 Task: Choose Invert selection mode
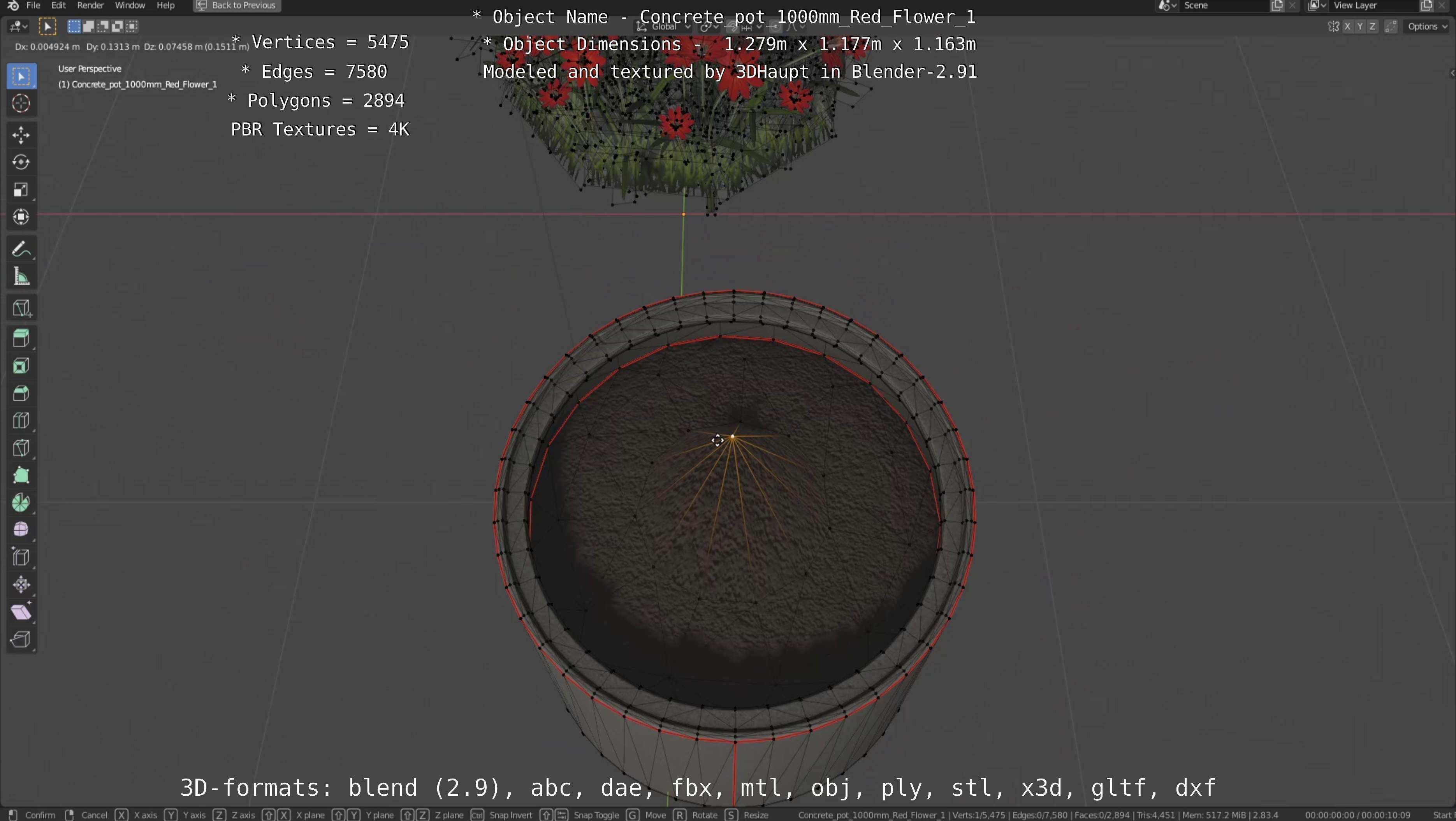pos(118,26)
